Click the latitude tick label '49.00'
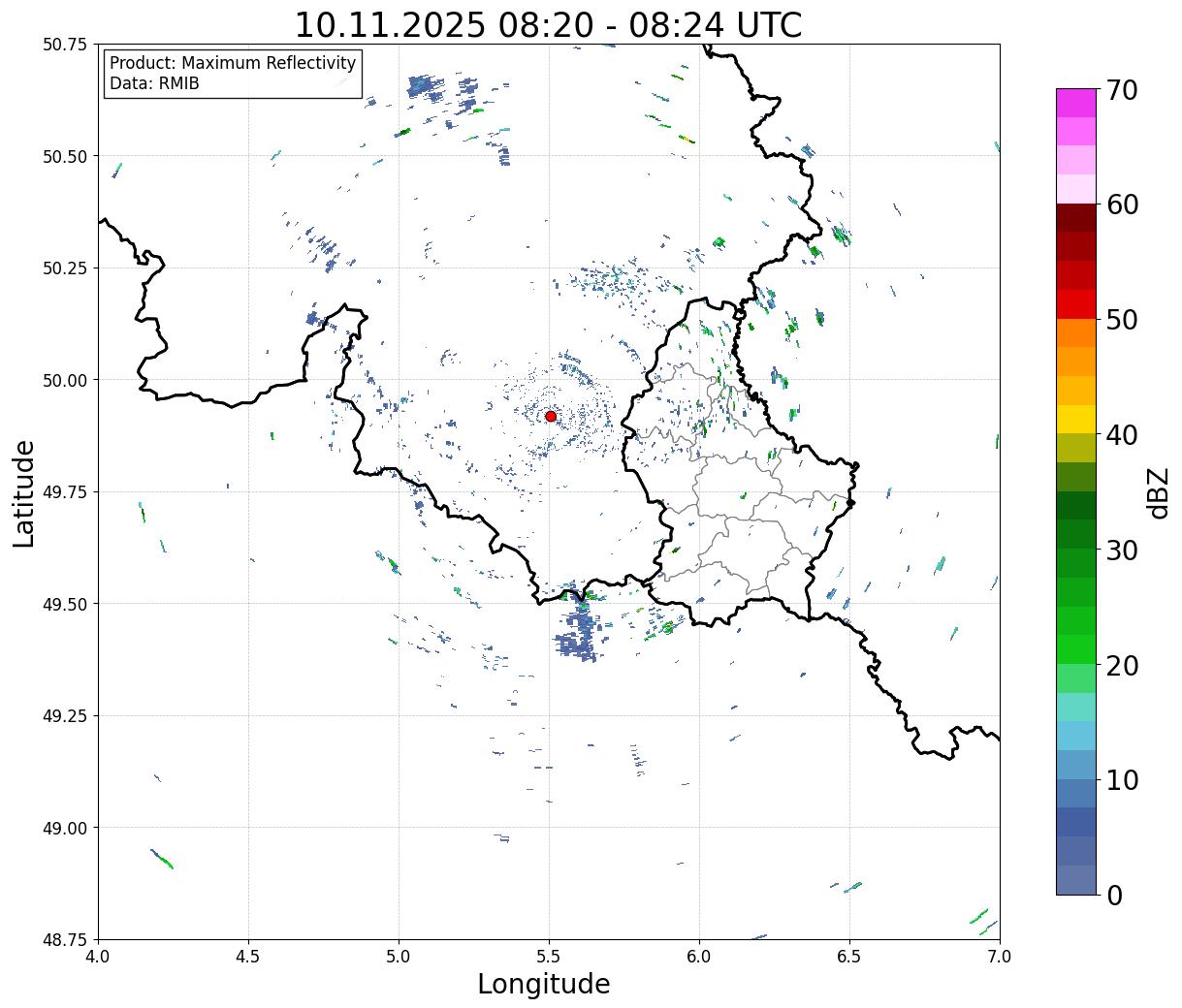The width and height of the screenshot is (1182, 1008). click(66, 828)
